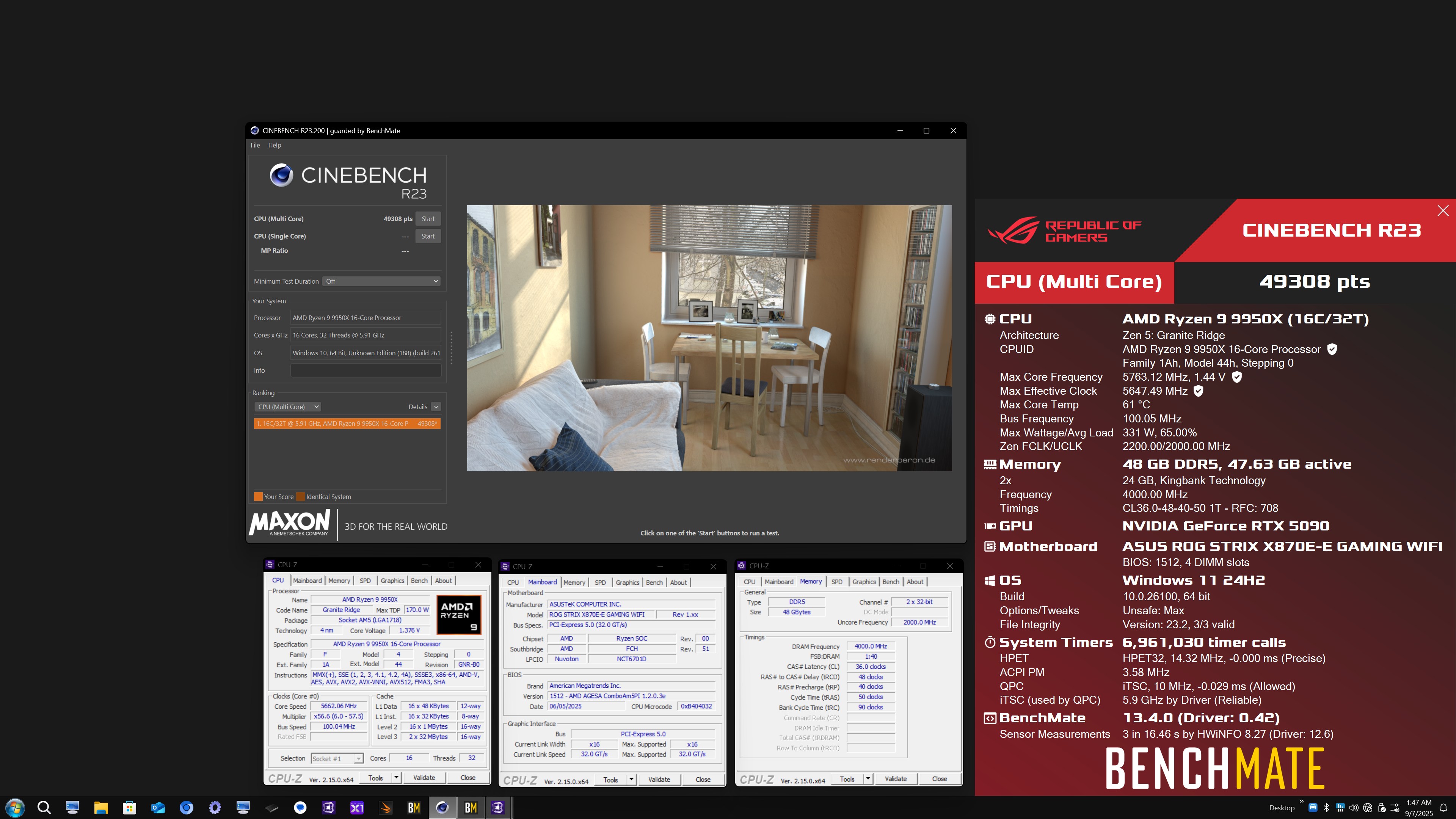
Task: Open the Precision X1 taskbar icon
Action: pyautogui.click(x=357, y=808)
